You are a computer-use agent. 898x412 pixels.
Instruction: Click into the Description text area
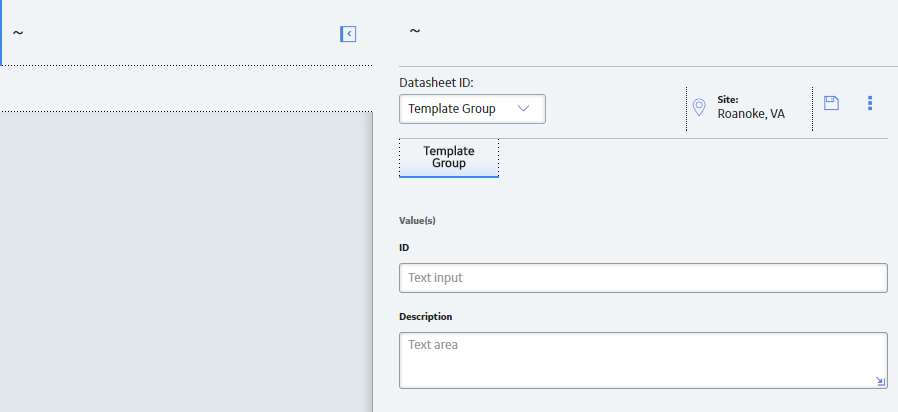coord(643,360)
